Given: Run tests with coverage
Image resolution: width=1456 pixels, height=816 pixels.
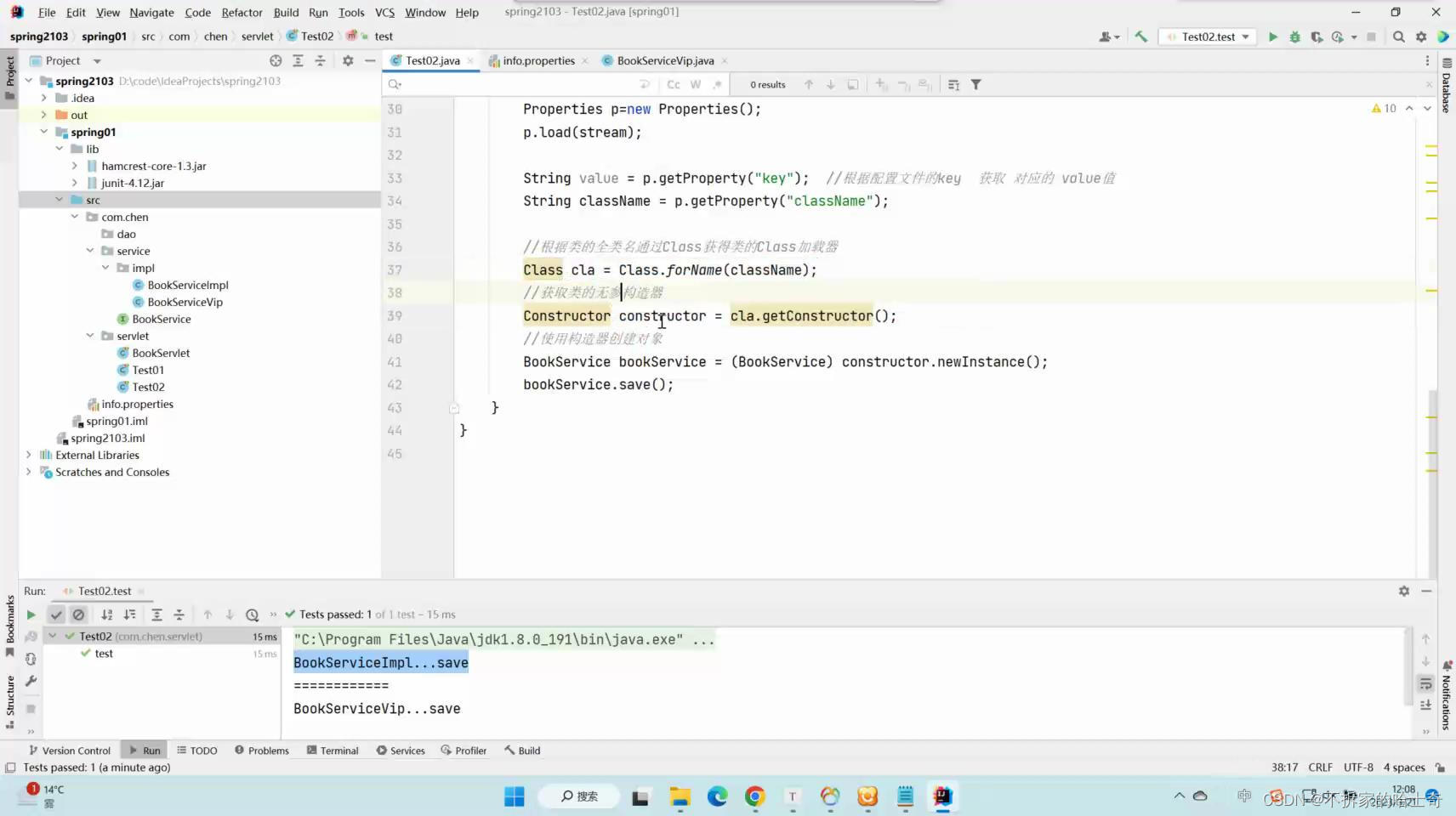Looking at the screenshot, I should click(1317, 37).
